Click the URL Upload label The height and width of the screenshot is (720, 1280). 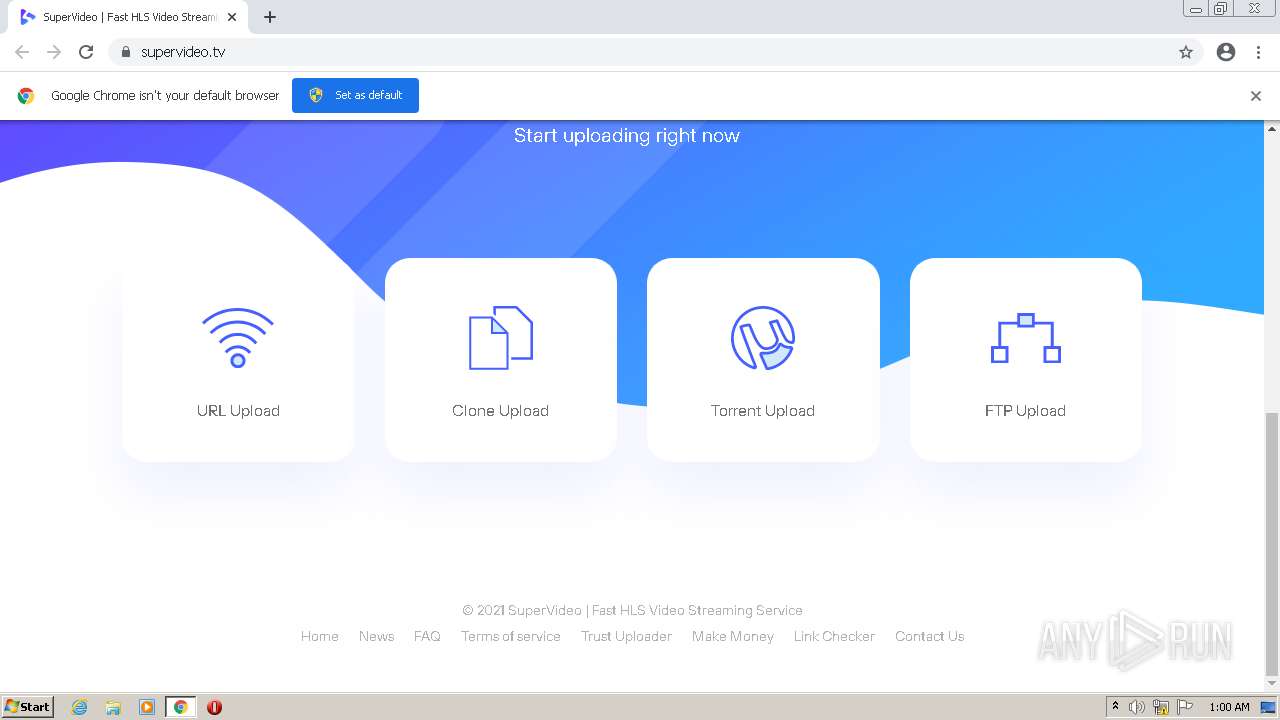tap(238, 411)
